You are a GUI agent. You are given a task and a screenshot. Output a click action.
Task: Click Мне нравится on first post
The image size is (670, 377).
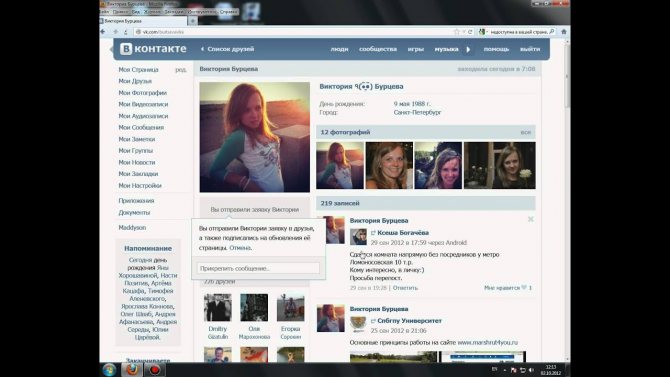(x=502, y=288)
